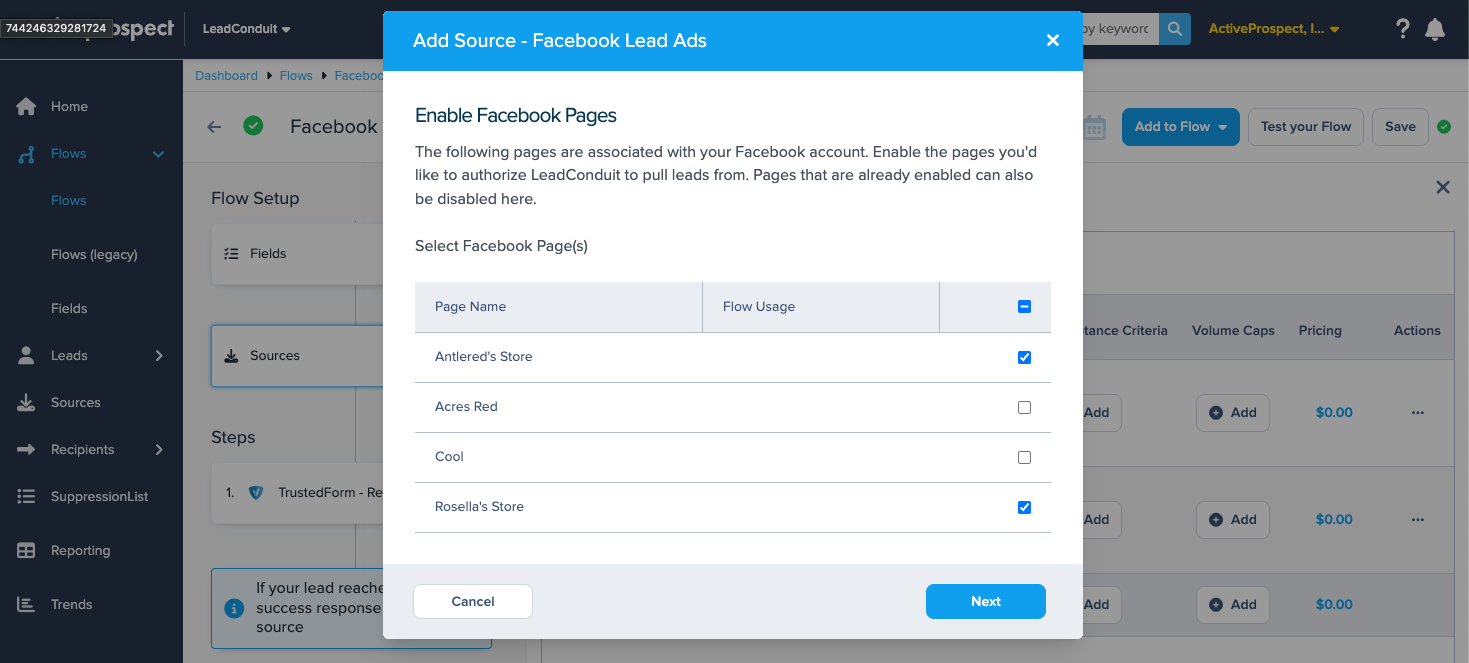The width and height of the screenshot is (1469, 663).
Task: Click the Trends chart icon
Action: pyautogui.click(x=27, y=605)
